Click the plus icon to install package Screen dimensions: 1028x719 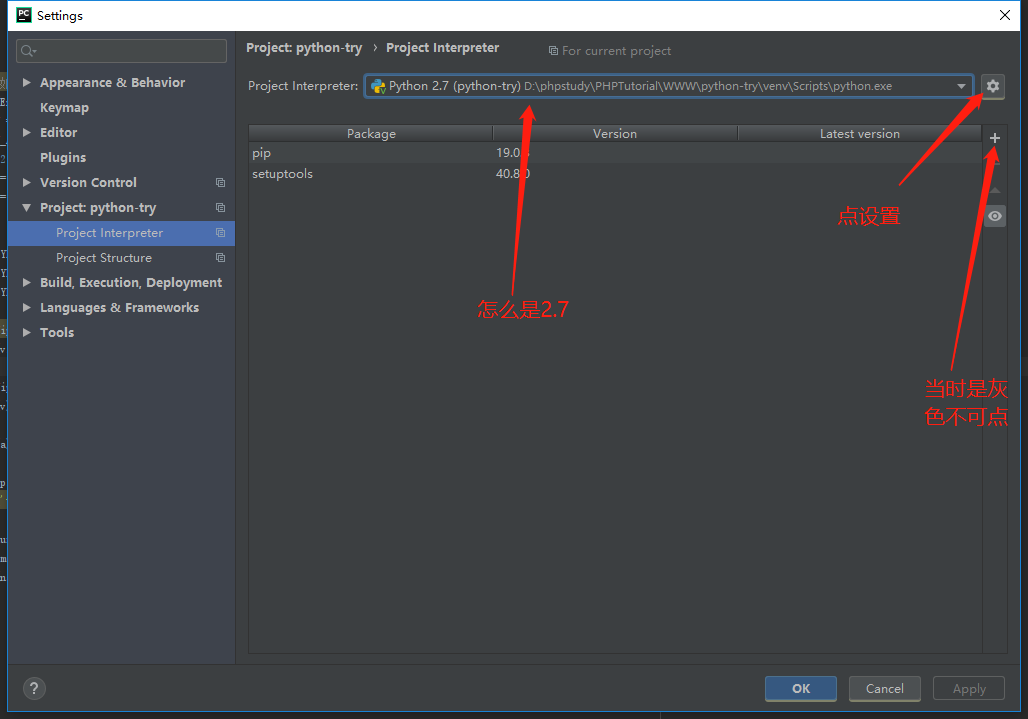pyautogui.click(x=994, y=138)
